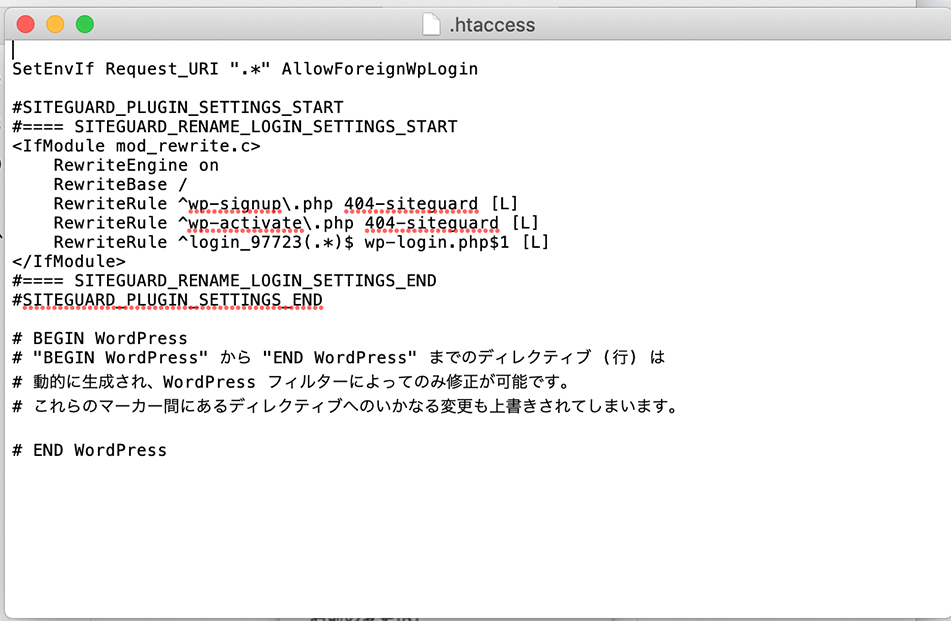Screen dimensions: 951x621
Task: Minimize the window using yellow button
Action: tap(55, 24)
